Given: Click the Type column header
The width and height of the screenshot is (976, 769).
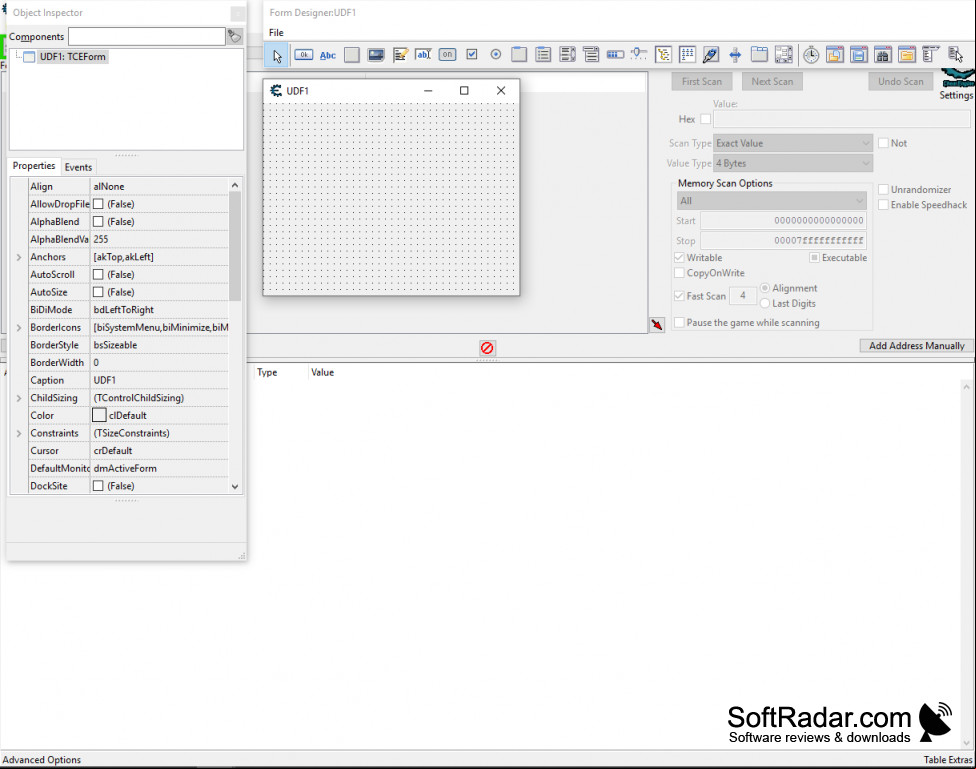Looking at the screenshot, I should click(267, 372).
